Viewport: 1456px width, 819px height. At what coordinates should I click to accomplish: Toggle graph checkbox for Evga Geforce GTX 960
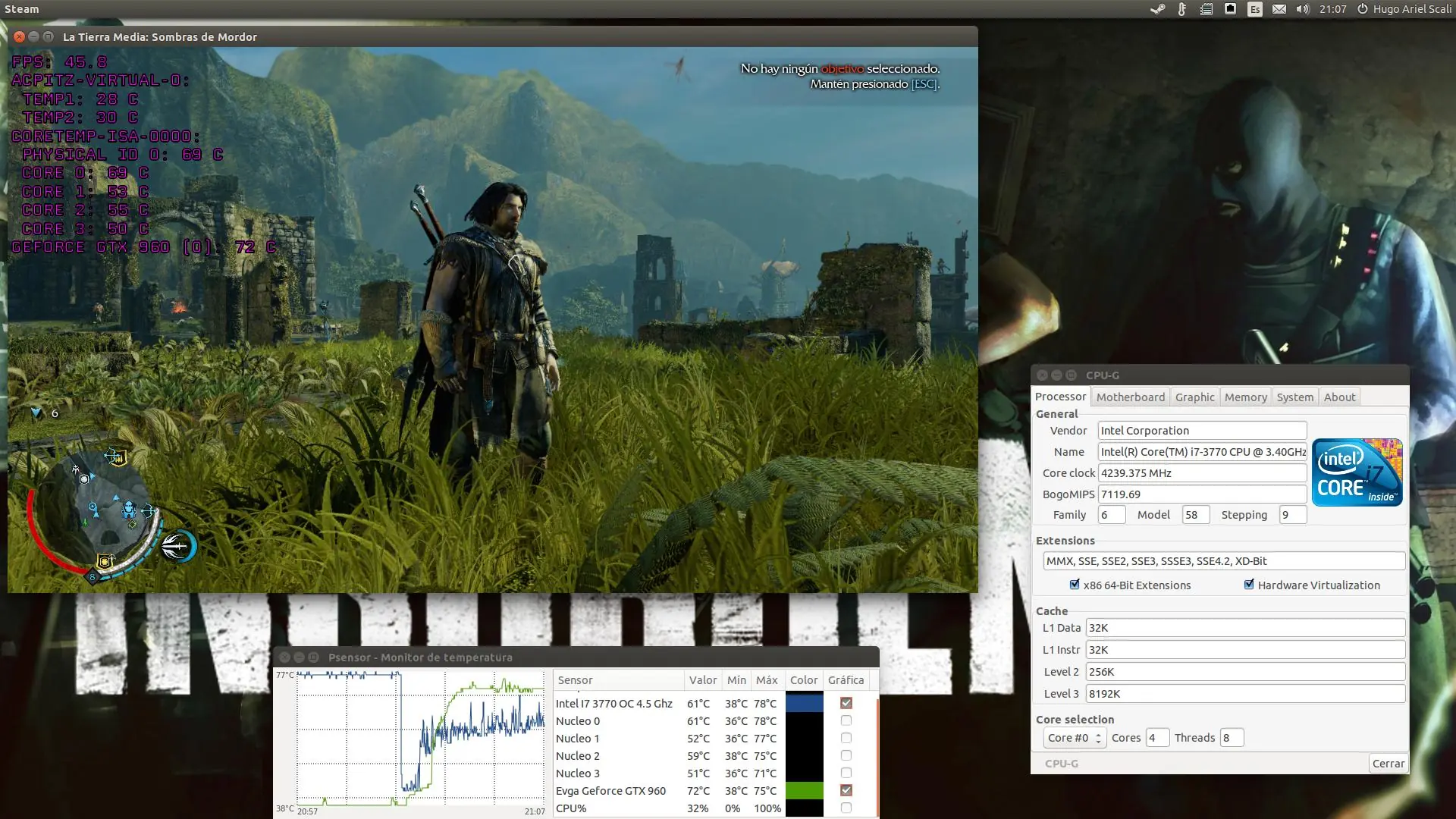(x=846, y=790)
